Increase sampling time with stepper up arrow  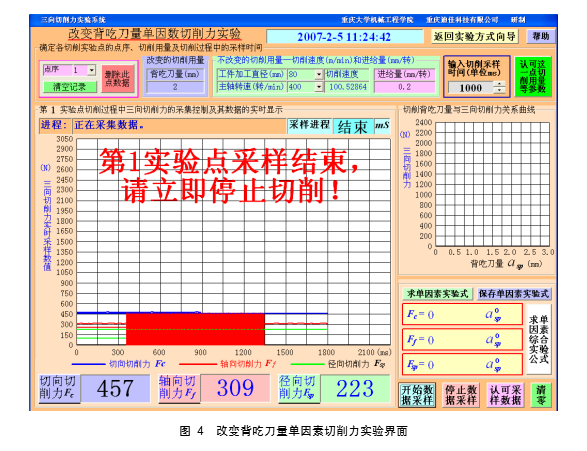tap(499, 84)
